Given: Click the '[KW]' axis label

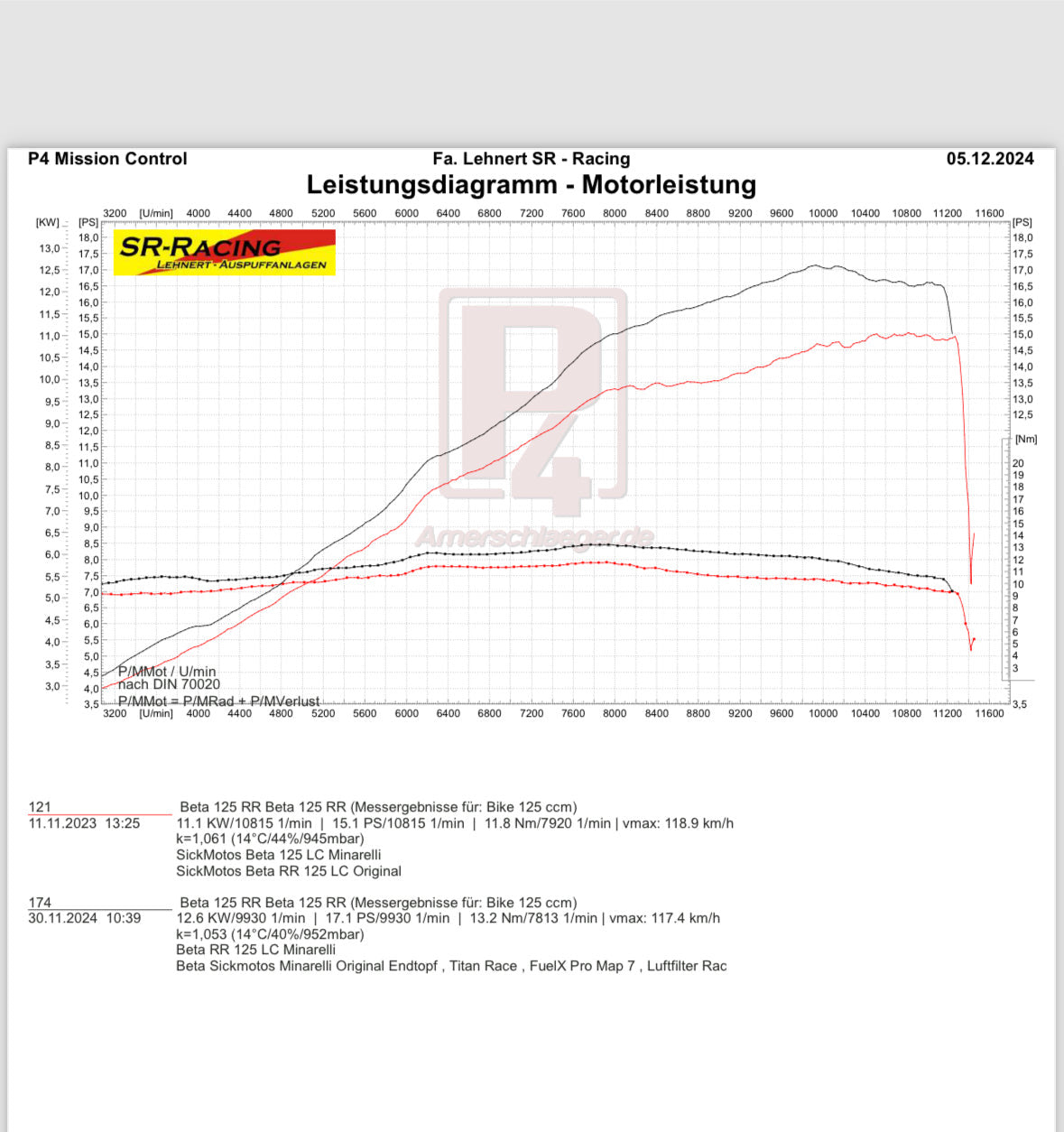Looking at the screenshot, I should coord(48,222).
